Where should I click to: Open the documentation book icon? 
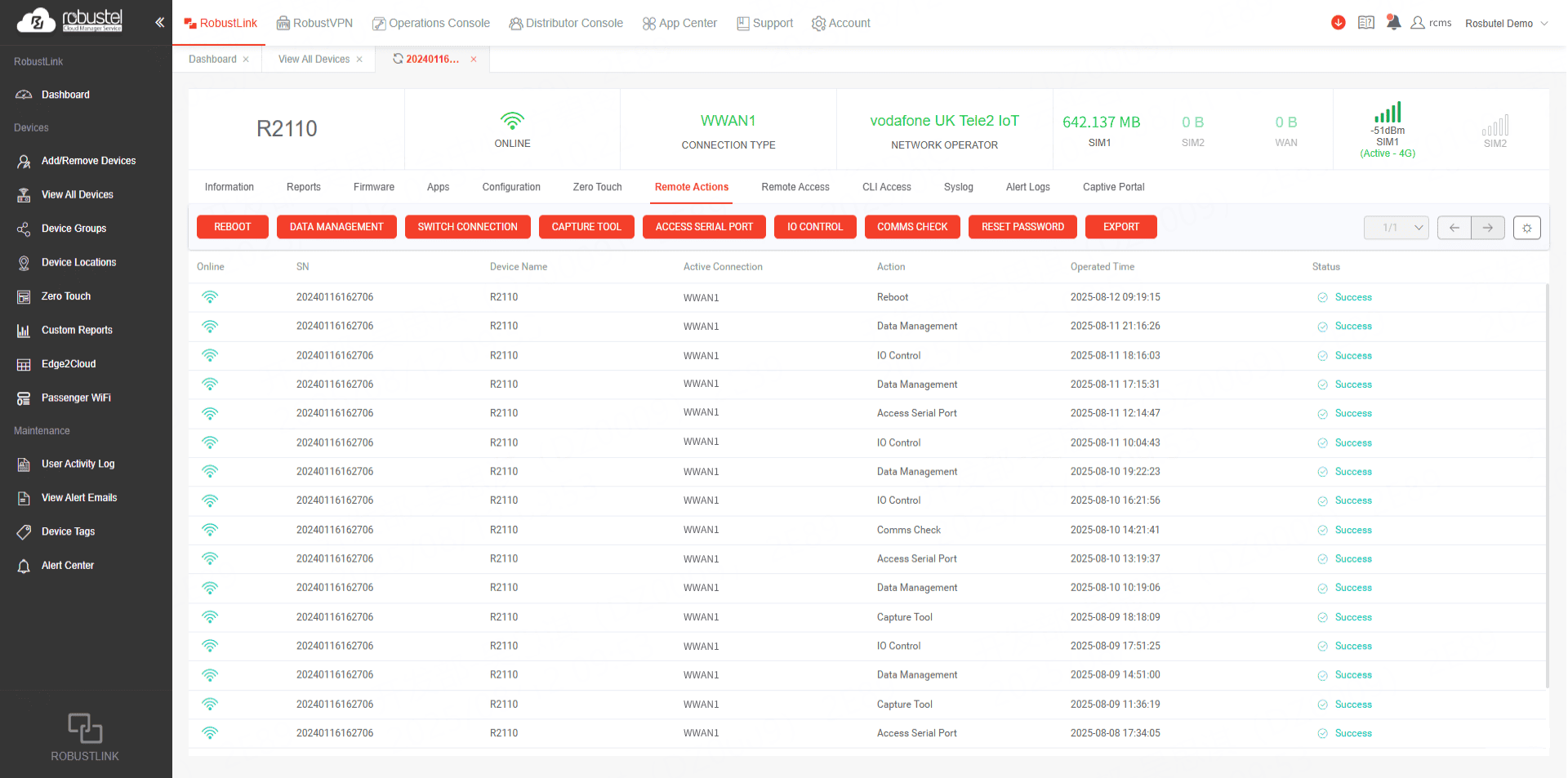1365,23
